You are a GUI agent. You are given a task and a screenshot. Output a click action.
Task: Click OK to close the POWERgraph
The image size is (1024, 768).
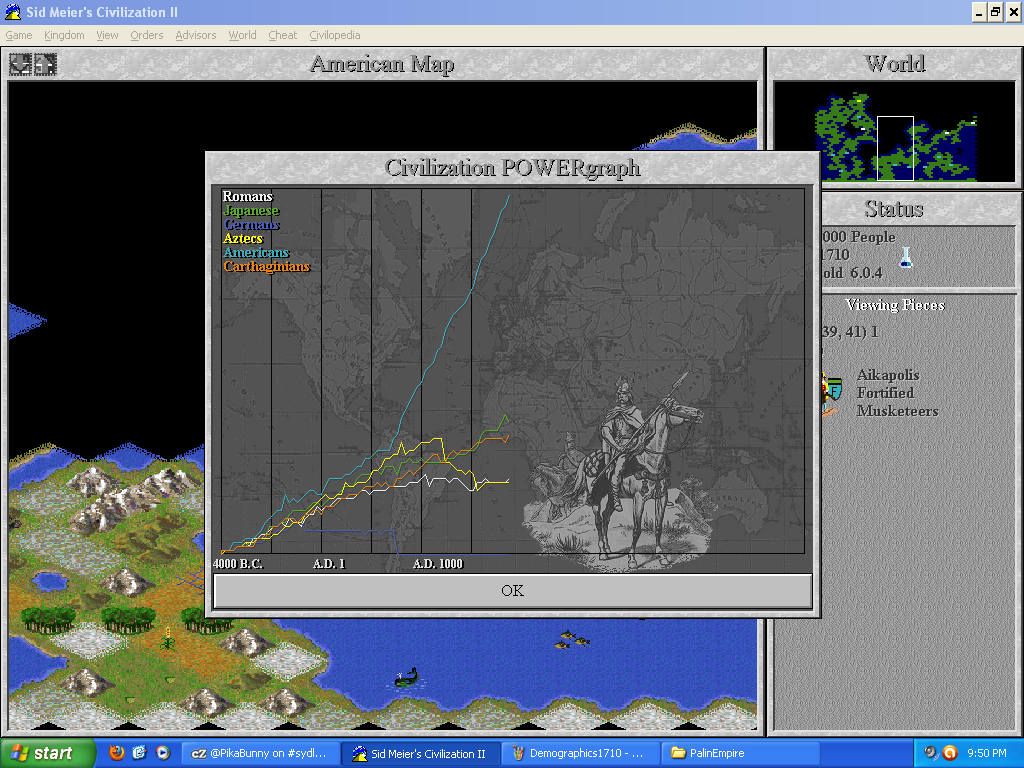[513, 591]
